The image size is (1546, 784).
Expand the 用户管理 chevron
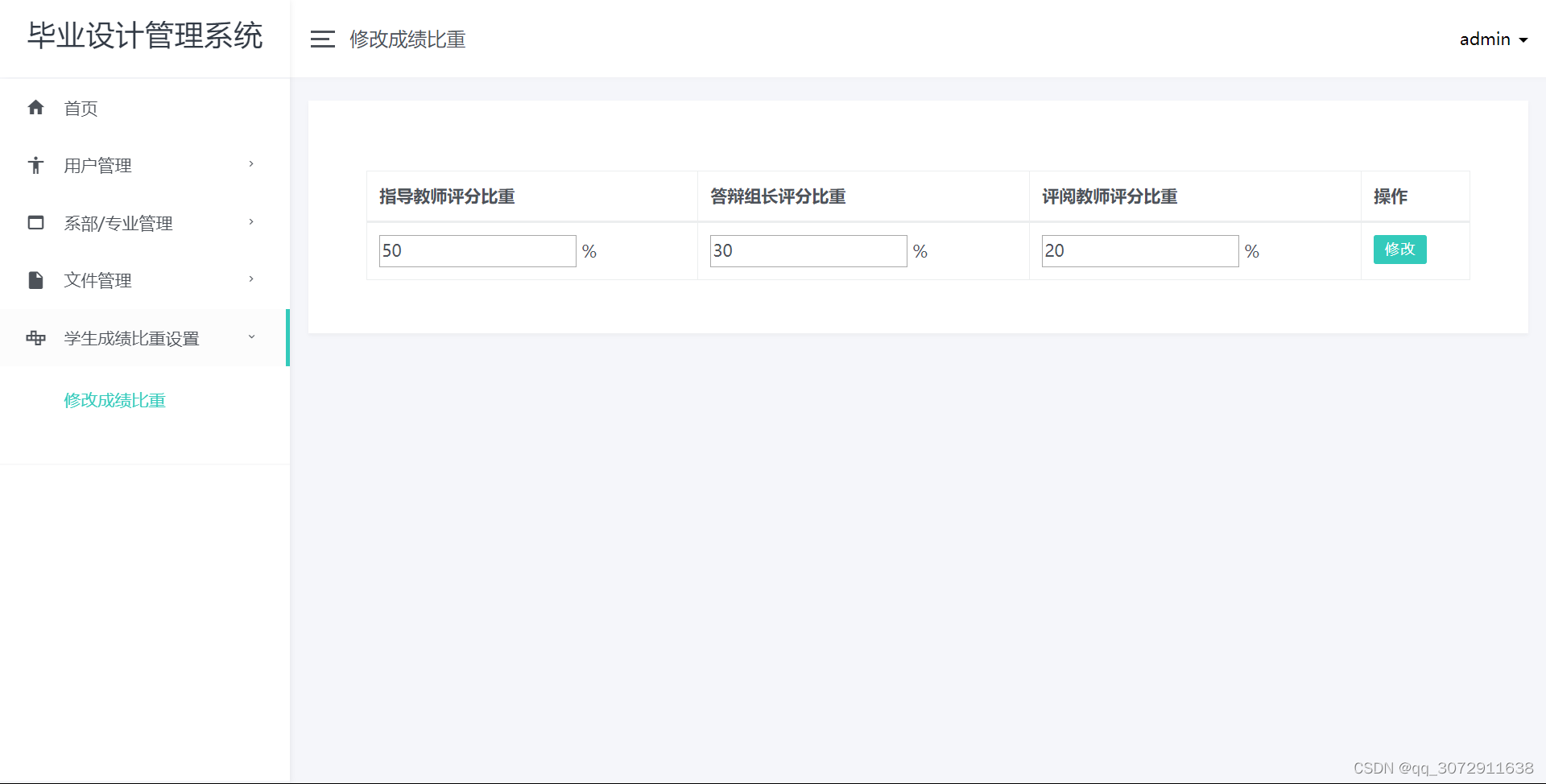click(x=251, y=164)
